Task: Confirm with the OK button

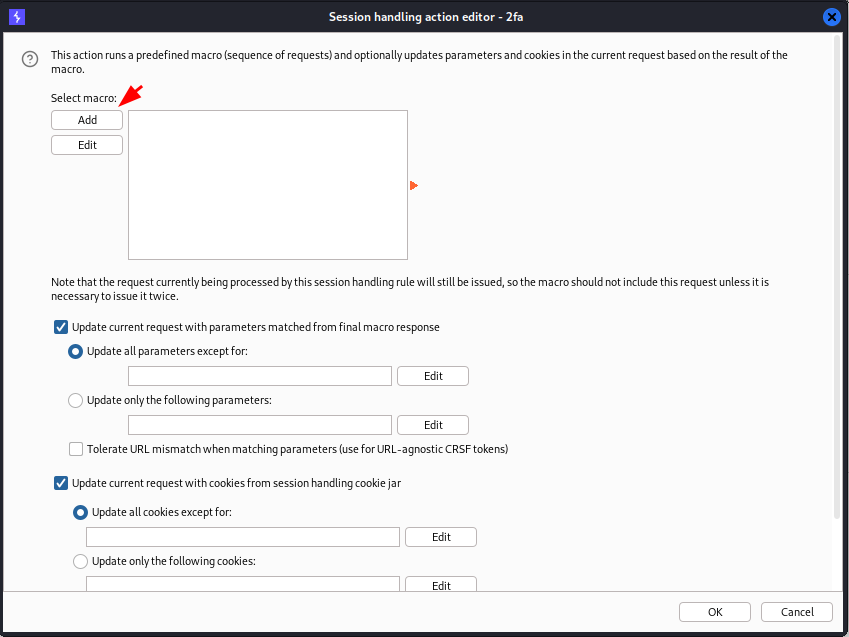Action: pyautogui.click(x=715, y=612)
